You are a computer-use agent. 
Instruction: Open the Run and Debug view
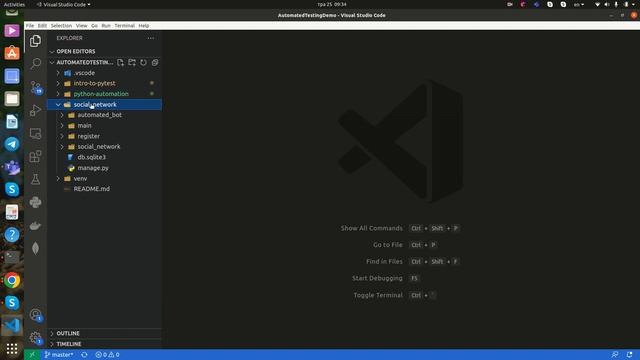[36, 110]
